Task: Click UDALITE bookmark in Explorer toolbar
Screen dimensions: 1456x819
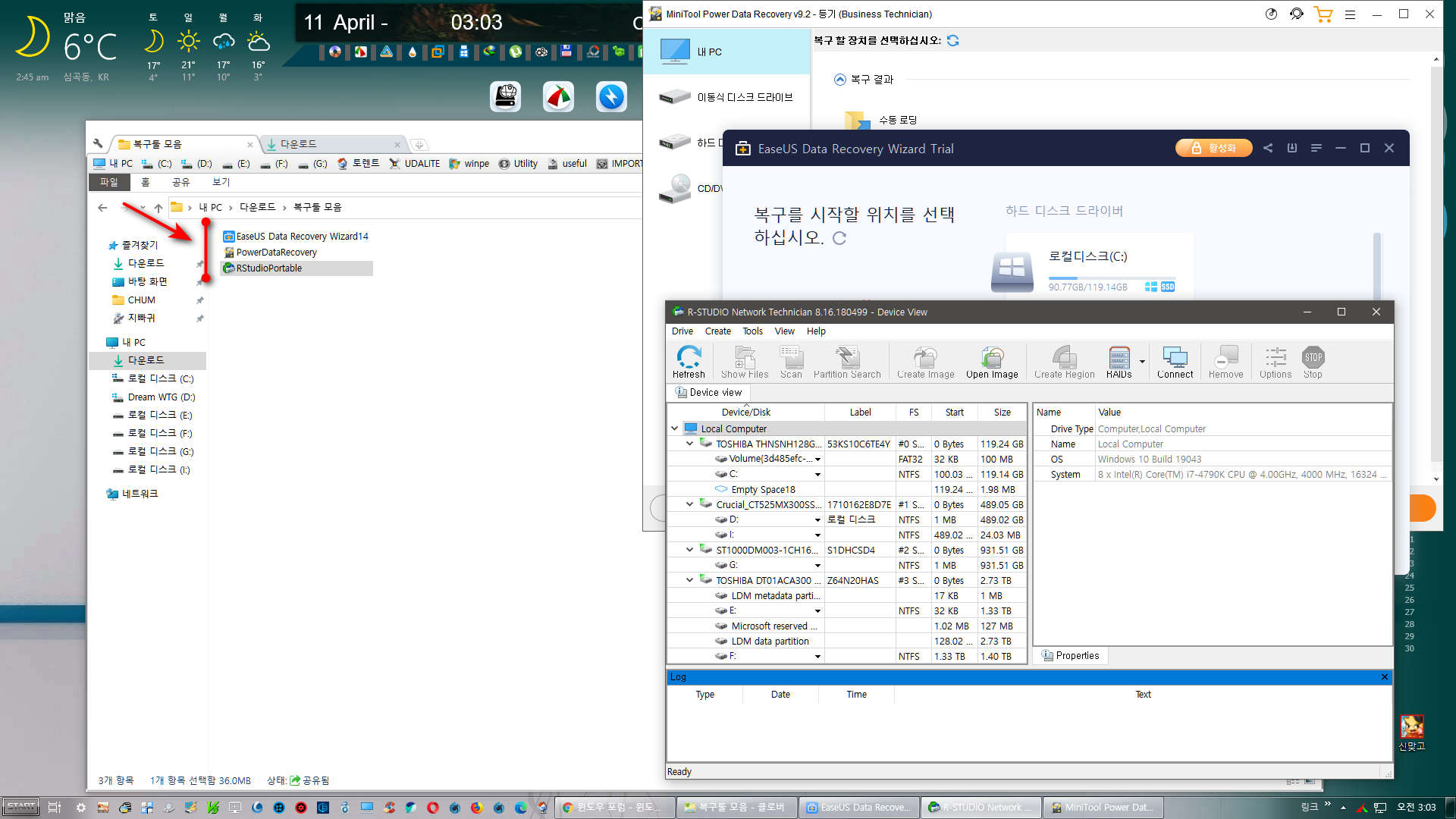Action: click(414, 163)
